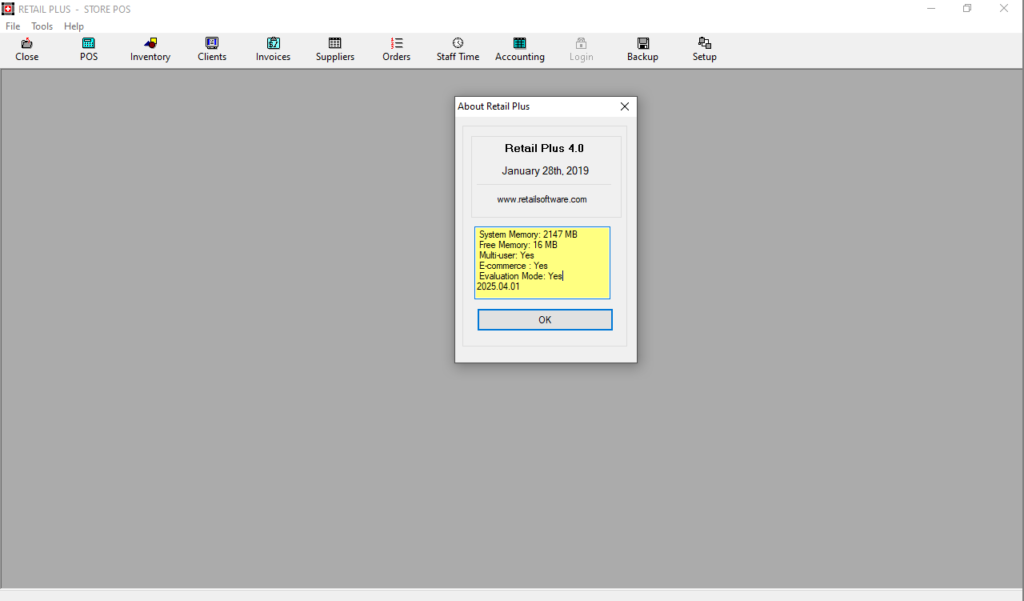Open the Help menu
Screen dimensions: 1024x601
pos(74,26)
